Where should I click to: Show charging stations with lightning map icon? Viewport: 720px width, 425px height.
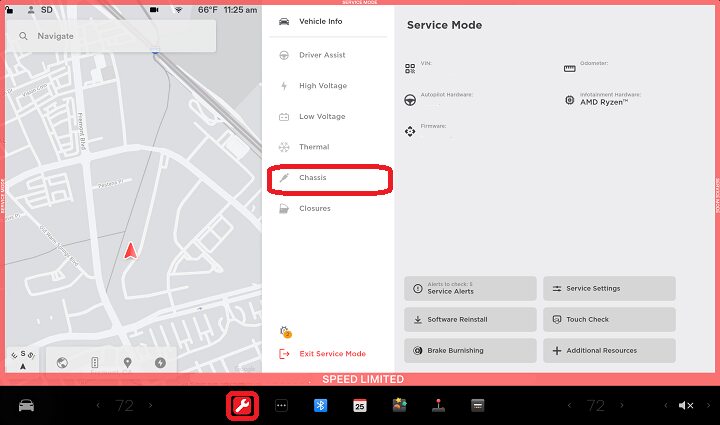point(160,363)
